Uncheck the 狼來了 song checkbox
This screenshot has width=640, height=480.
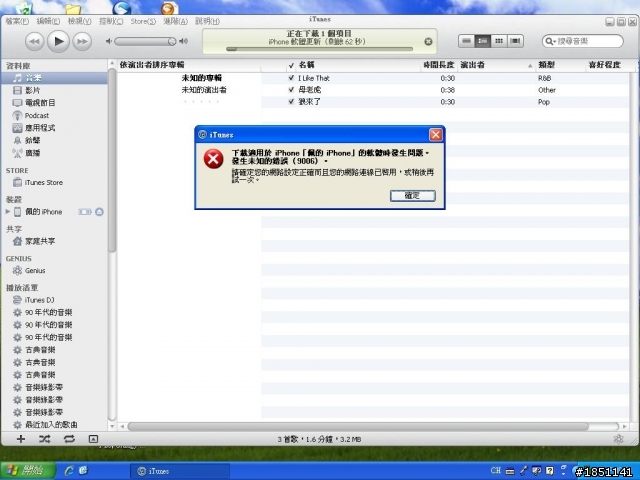point(291,102)
